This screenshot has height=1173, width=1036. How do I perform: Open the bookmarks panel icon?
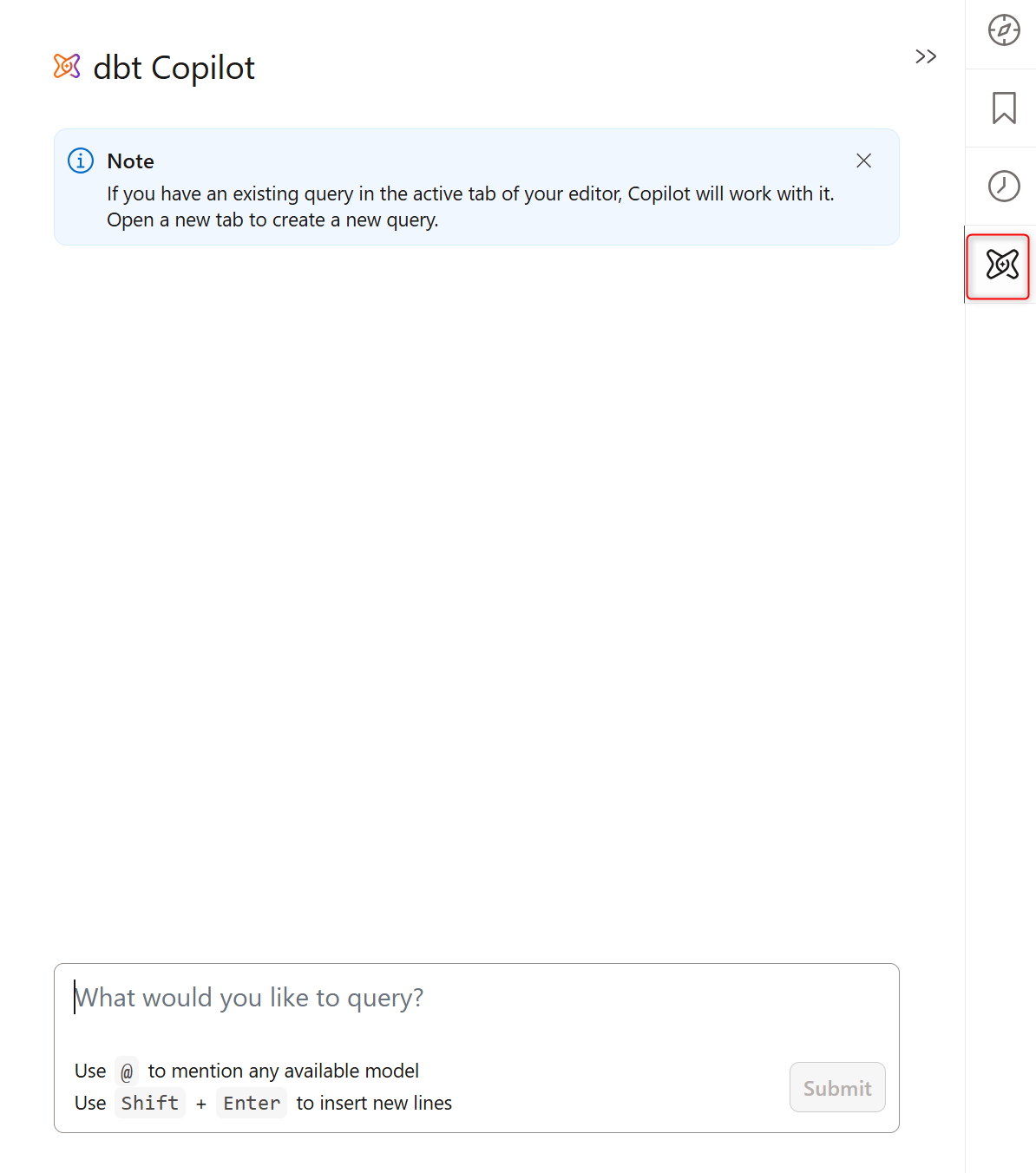(x=1004, y=108)
